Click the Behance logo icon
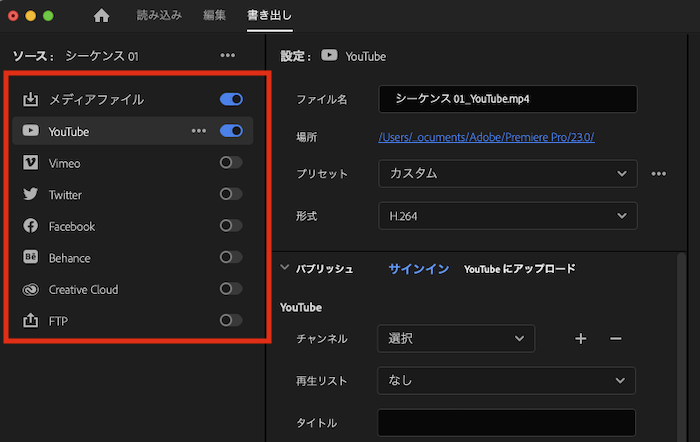 (30, 257)
